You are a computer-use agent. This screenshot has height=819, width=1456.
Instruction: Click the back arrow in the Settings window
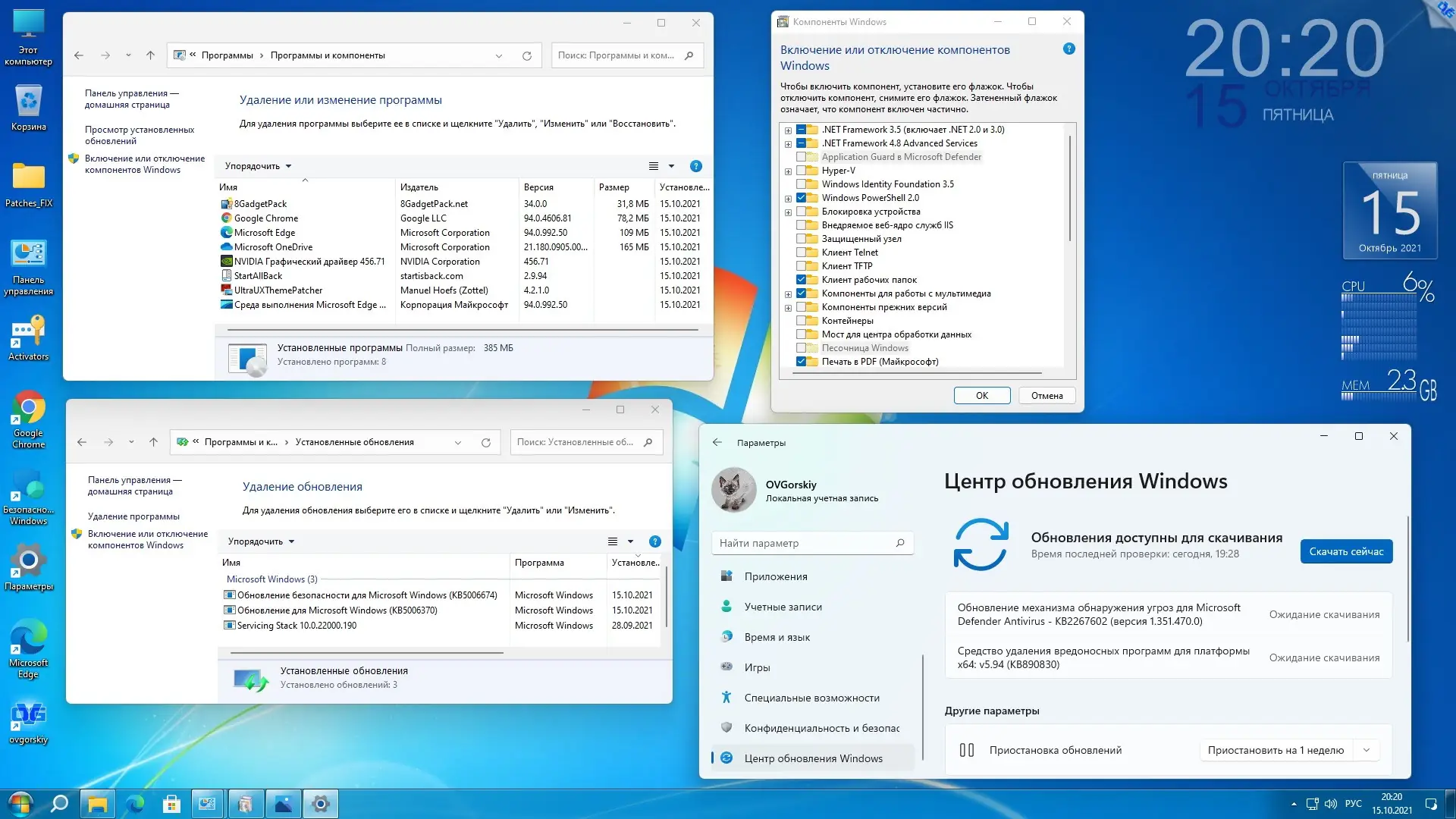click(717, 442)
